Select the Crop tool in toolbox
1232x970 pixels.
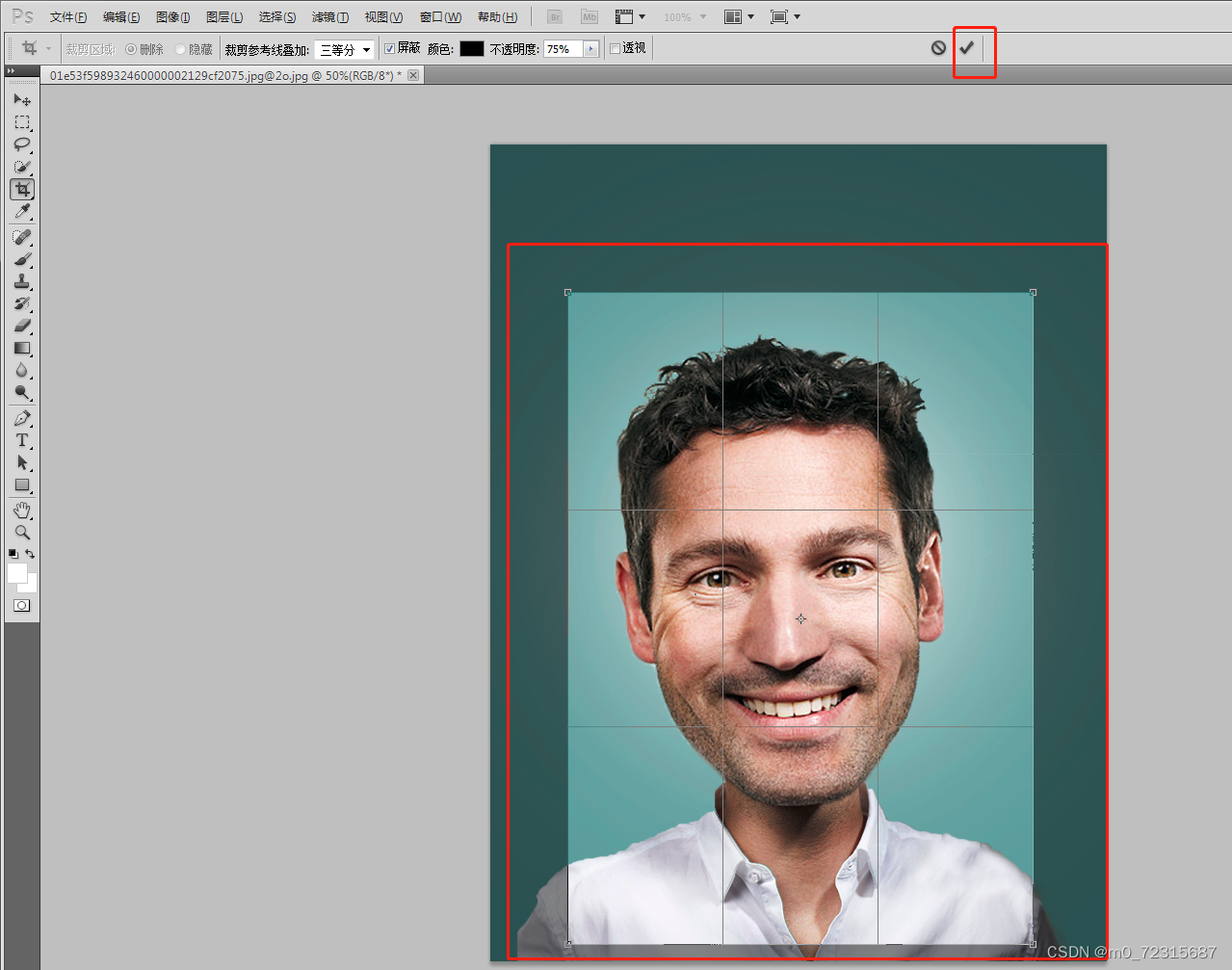click(22, 189)
